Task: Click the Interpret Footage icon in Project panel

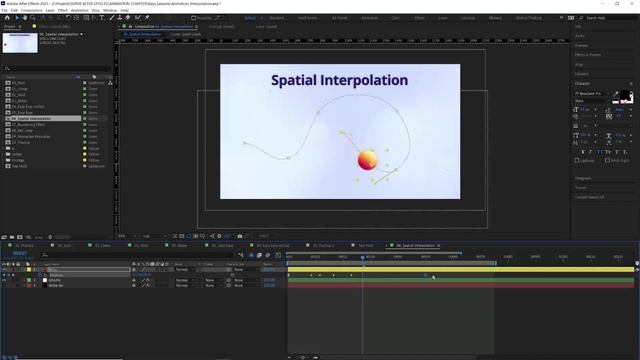Action: pos(4,237)
